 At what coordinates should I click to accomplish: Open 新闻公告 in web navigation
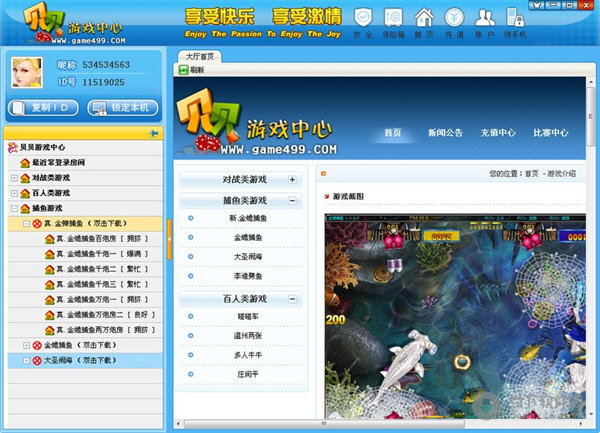tap(445, 133)
